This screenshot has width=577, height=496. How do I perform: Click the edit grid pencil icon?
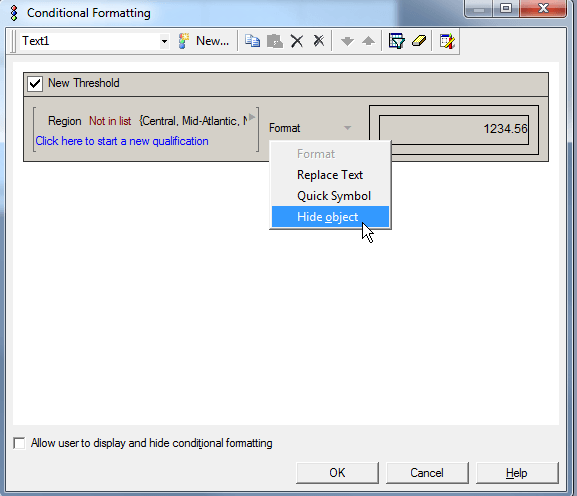pyautogui.click(x=447, y=41)
